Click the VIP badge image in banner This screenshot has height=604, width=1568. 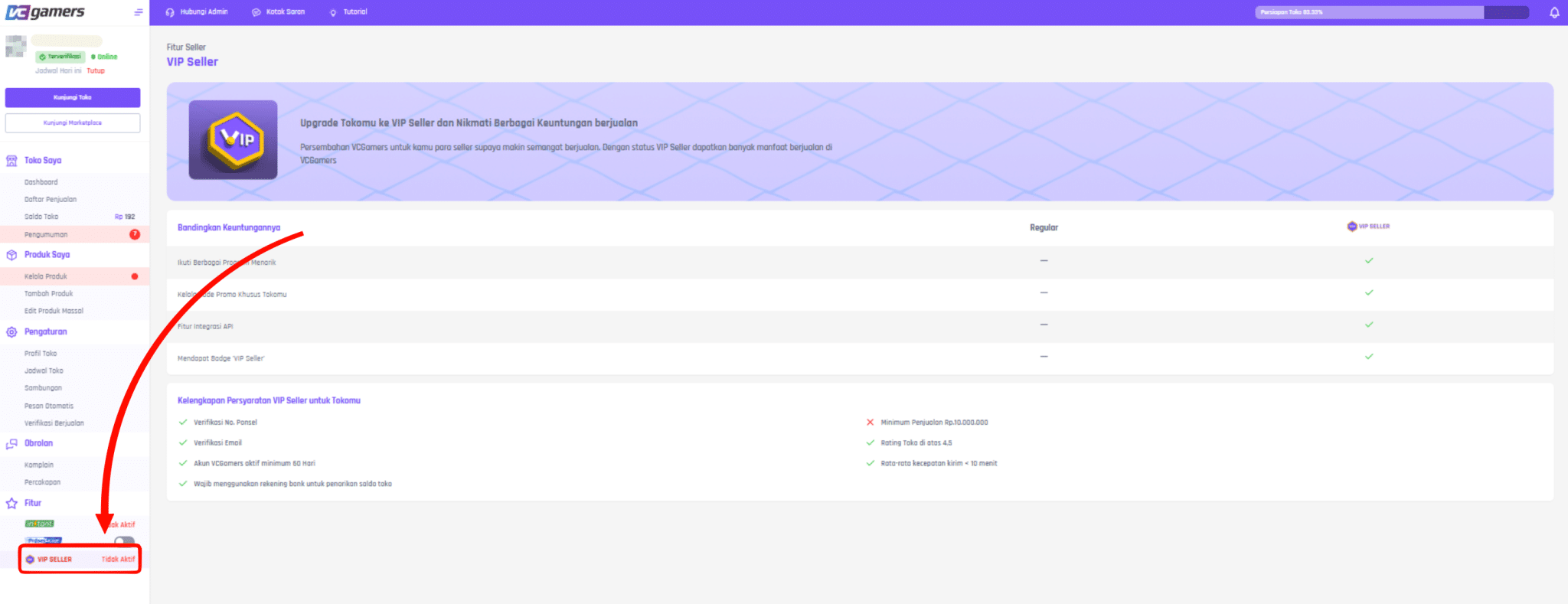point(234,140)
